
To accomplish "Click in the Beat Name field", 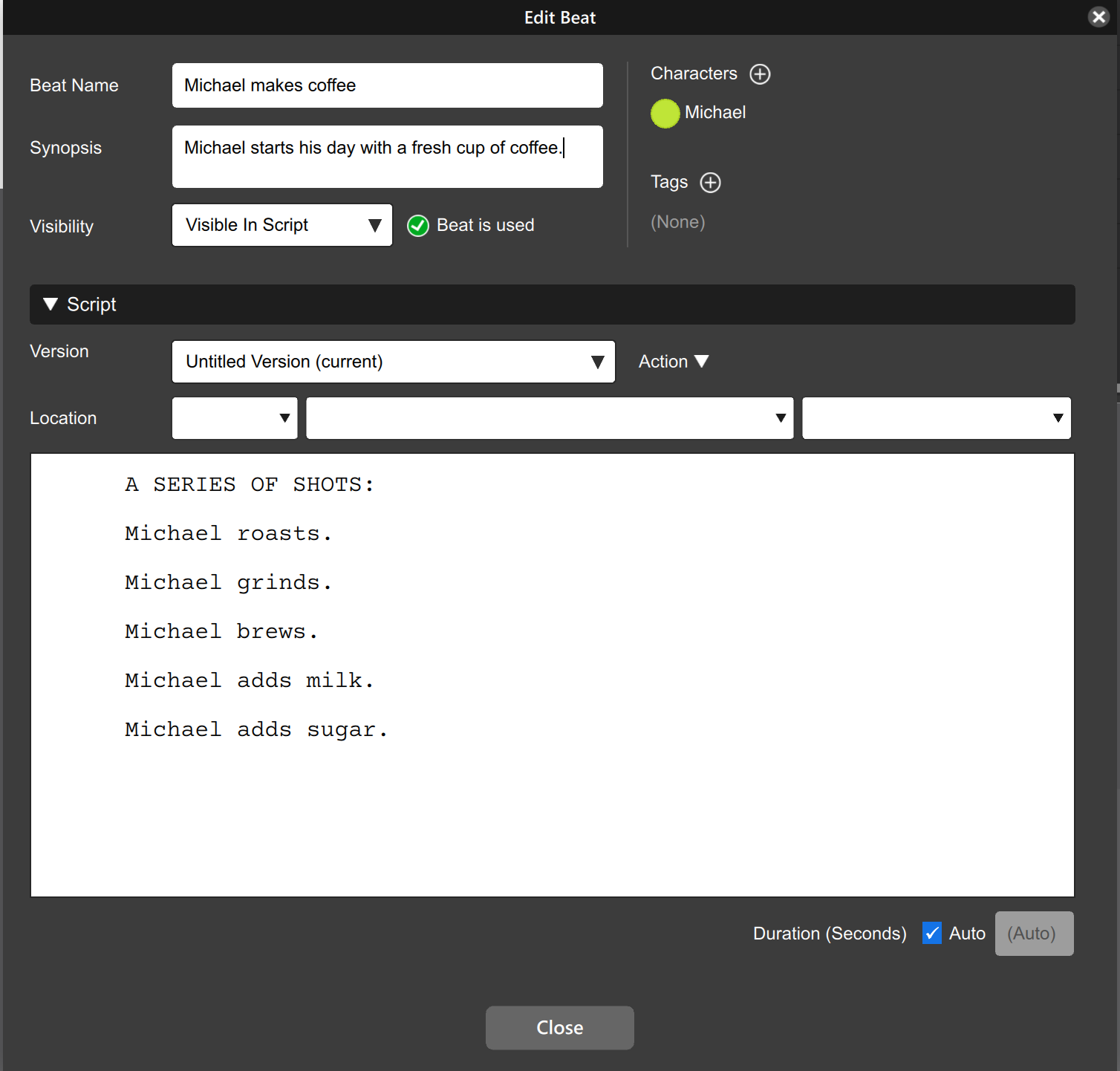I will tap(387, 85).
